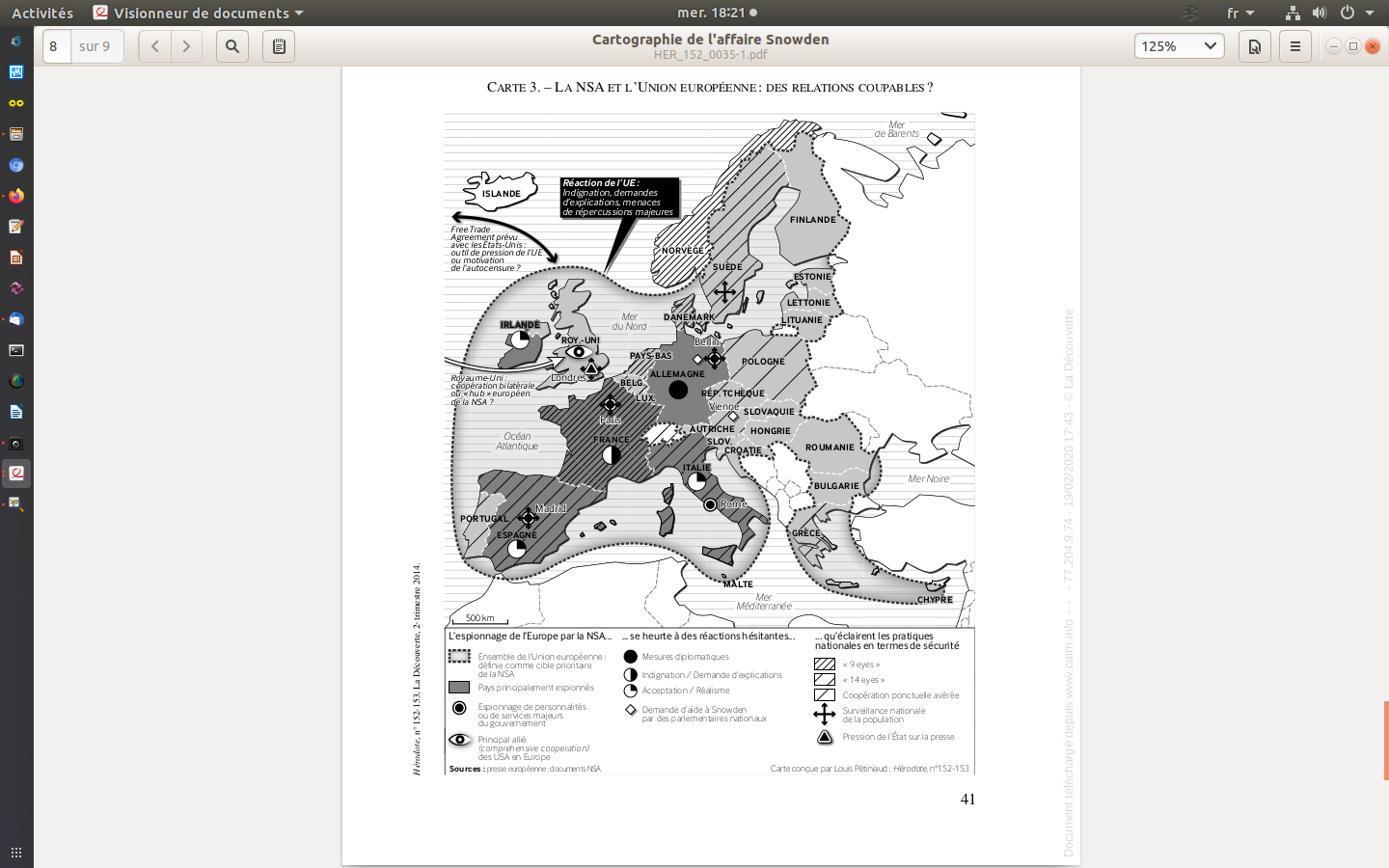Open Thunderbird mail from the dock

(x=16, y=319)
